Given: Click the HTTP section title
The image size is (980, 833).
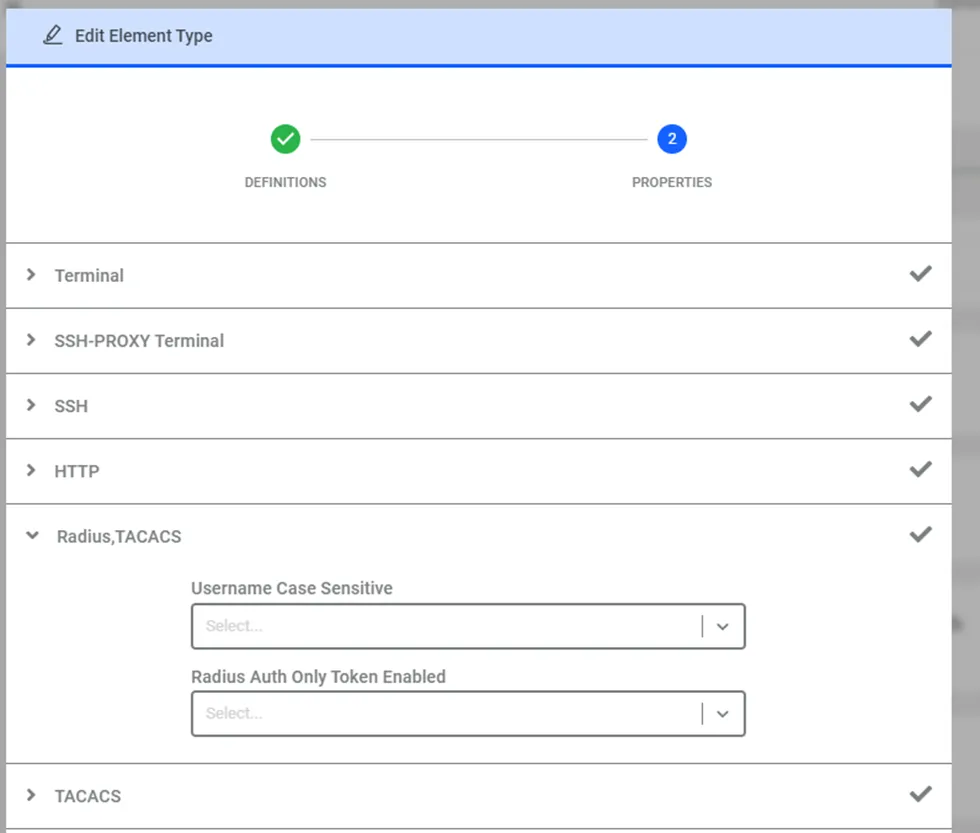Looking at the screenshot, I should coord(76,471).
